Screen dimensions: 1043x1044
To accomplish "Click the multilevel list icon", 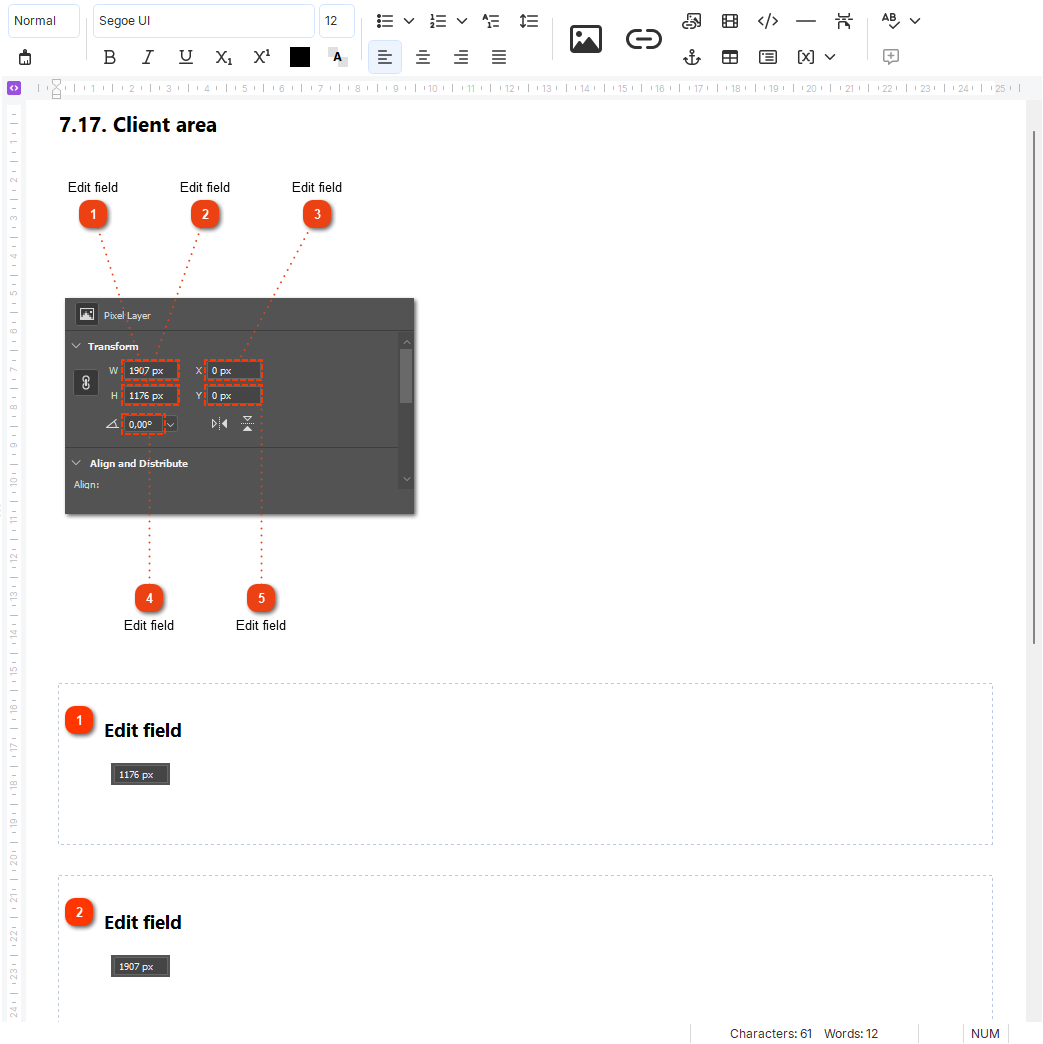I will pyautogui.click(x=491, y=21).
